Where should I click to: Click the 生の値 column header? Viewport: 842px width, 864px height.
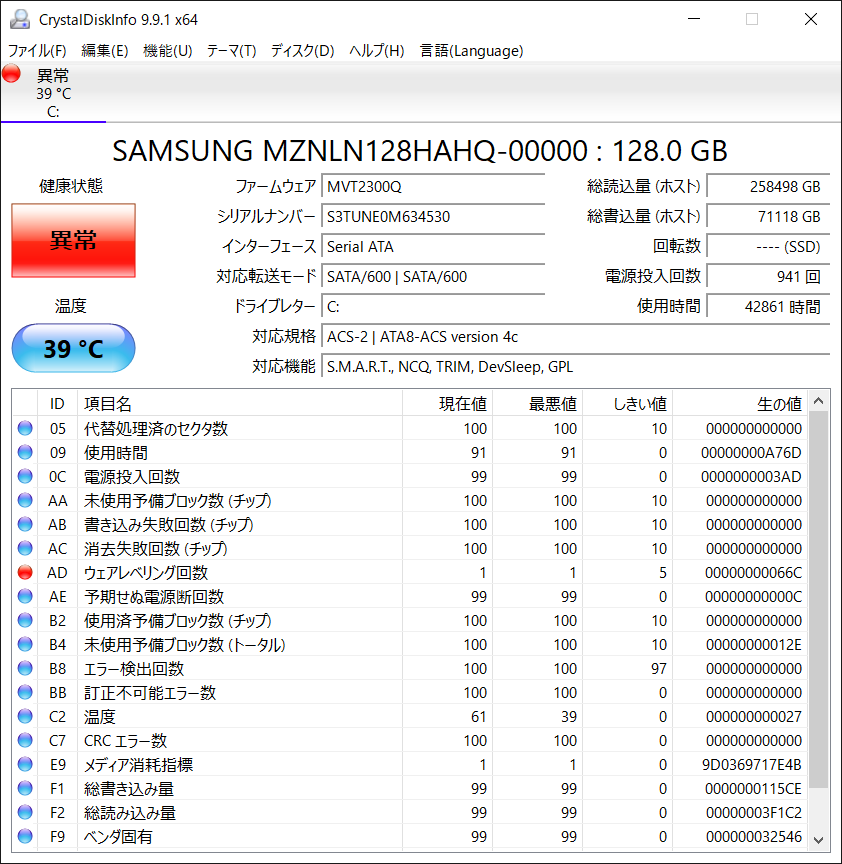coord(740,404)
